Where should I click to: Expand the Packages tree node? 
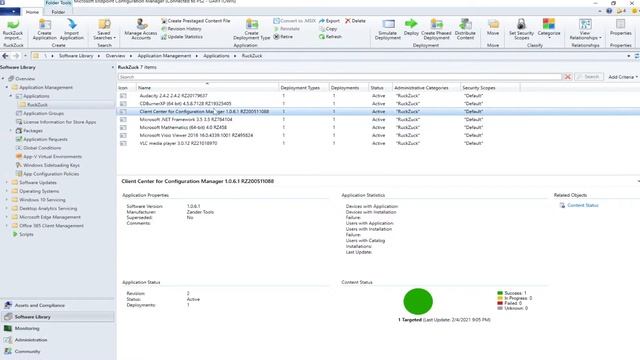(x=11, y=131)
